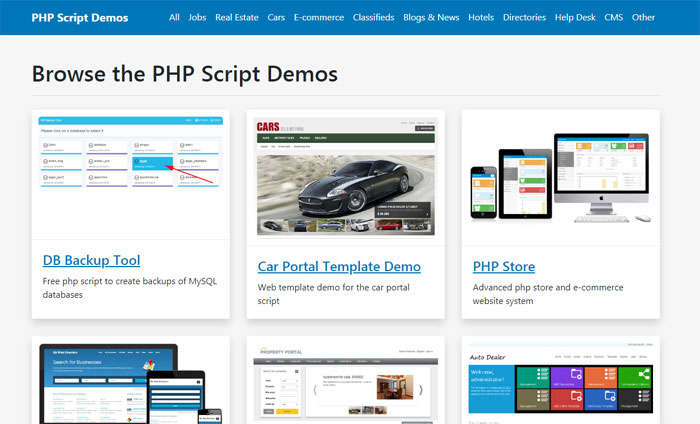Click the PHP Script Demos site logo
700x424 pixels.
point(79,18)
